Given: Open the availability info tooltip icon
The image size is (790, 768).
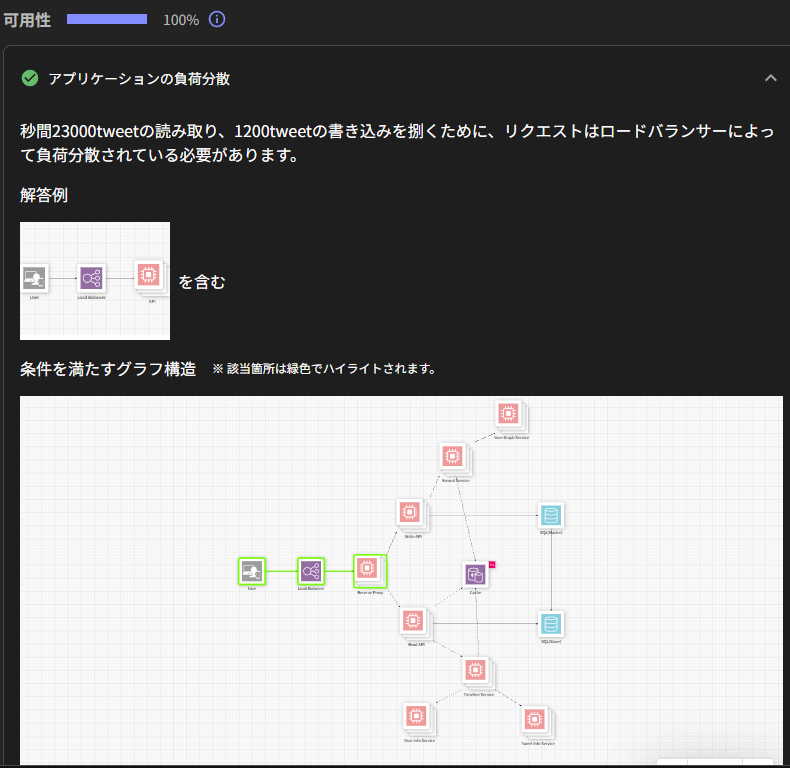Looking at the screenshot, I should click(x=217, y=20).
